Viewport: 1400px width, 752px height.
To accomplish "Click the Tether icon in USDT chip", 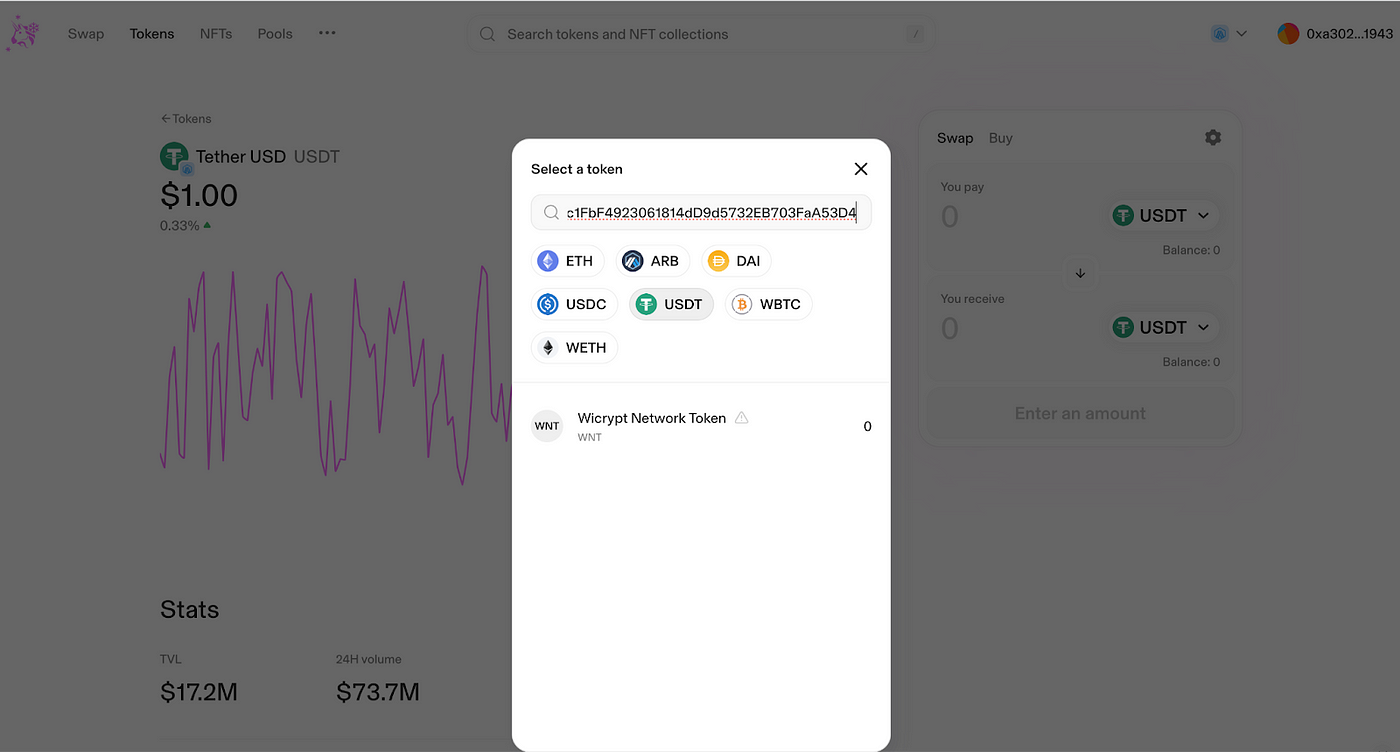I will [x=646, y=304].
